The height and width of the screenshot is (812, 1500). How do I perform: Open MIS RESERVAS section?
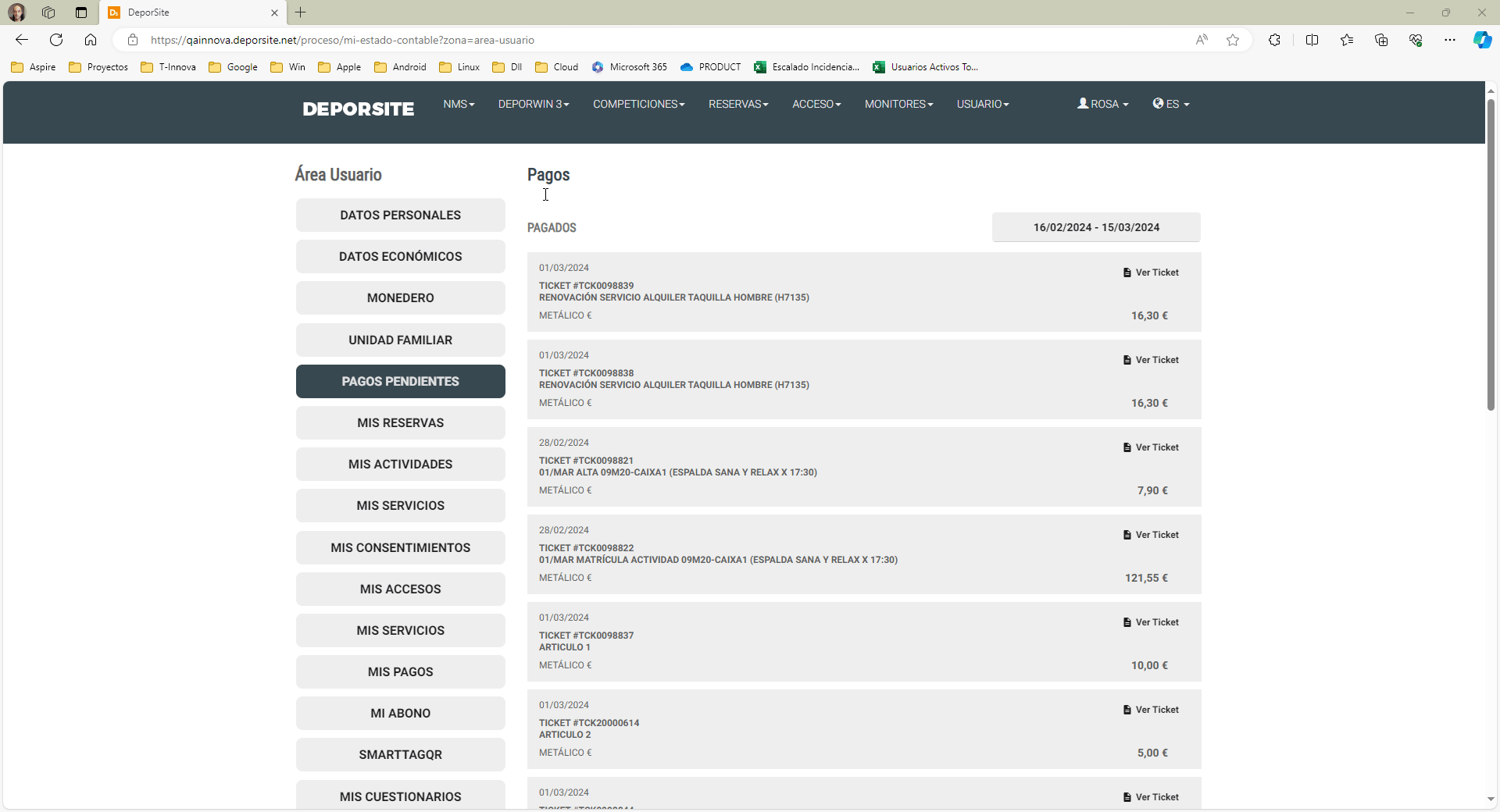pos(401,422)
